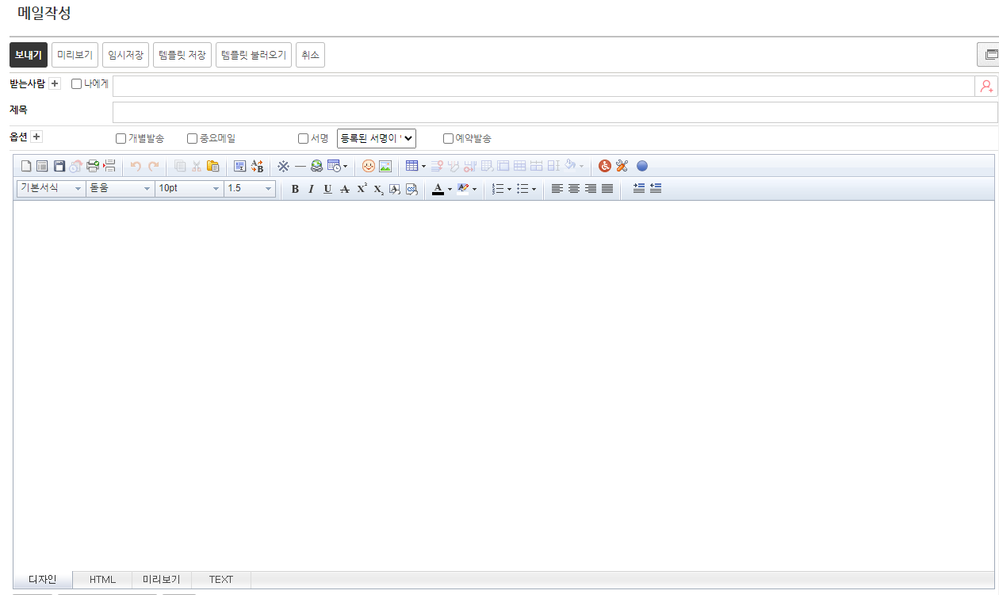Click the 제목 subject input field
999x595 pixels.
tap(555, 112)
